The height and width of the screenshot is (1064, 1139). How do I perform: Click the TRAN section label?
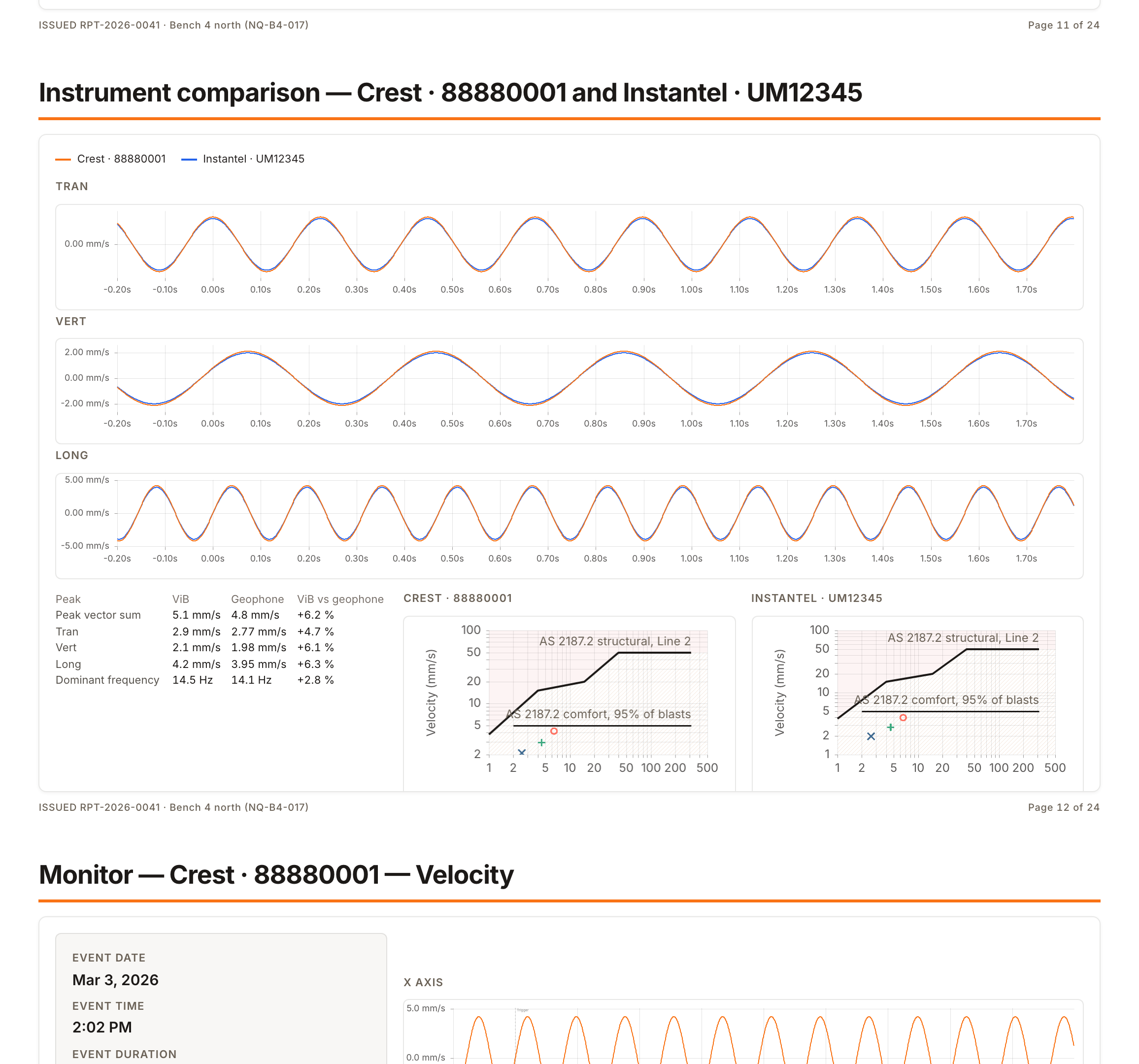pos(71,186)
